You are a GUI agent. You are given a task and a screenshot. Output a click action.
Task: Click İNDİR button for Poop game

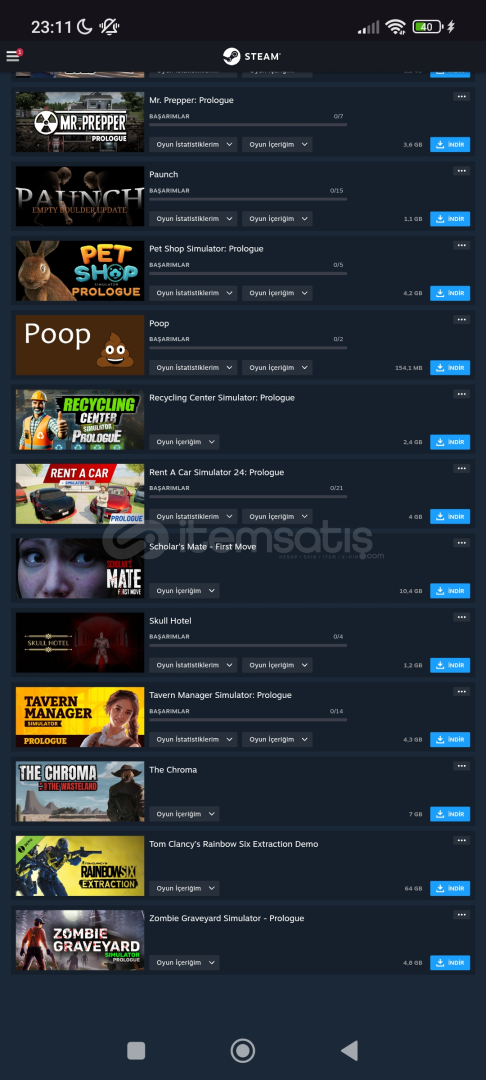pos(450,368)
